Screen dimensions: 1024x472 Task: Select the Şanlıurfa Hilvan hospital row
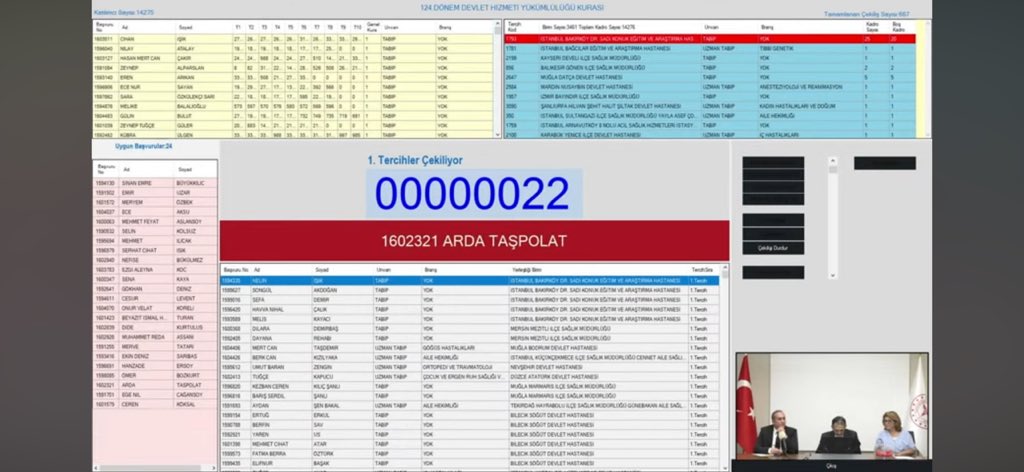tap(709, 106)
